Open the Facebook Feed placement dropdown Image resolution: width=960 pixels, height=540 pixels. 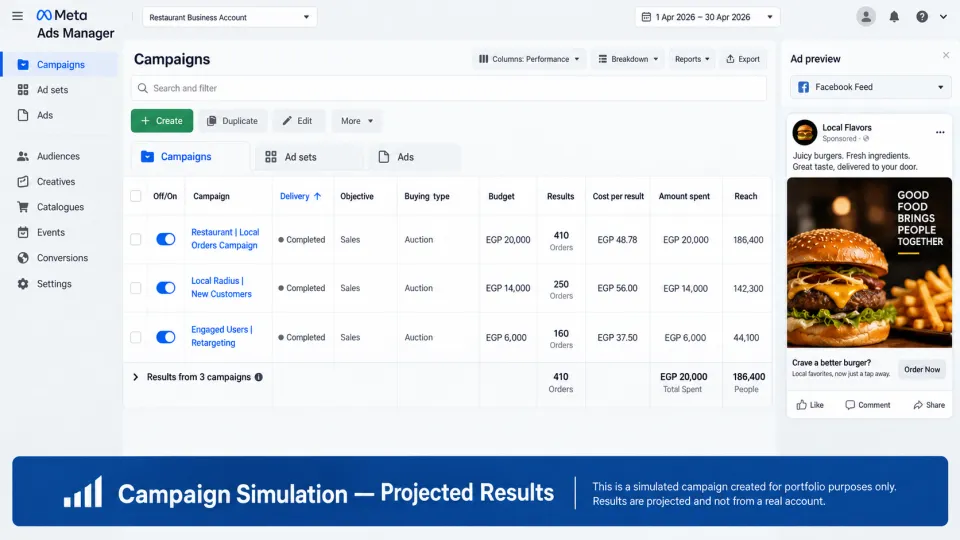coord(871,87)
